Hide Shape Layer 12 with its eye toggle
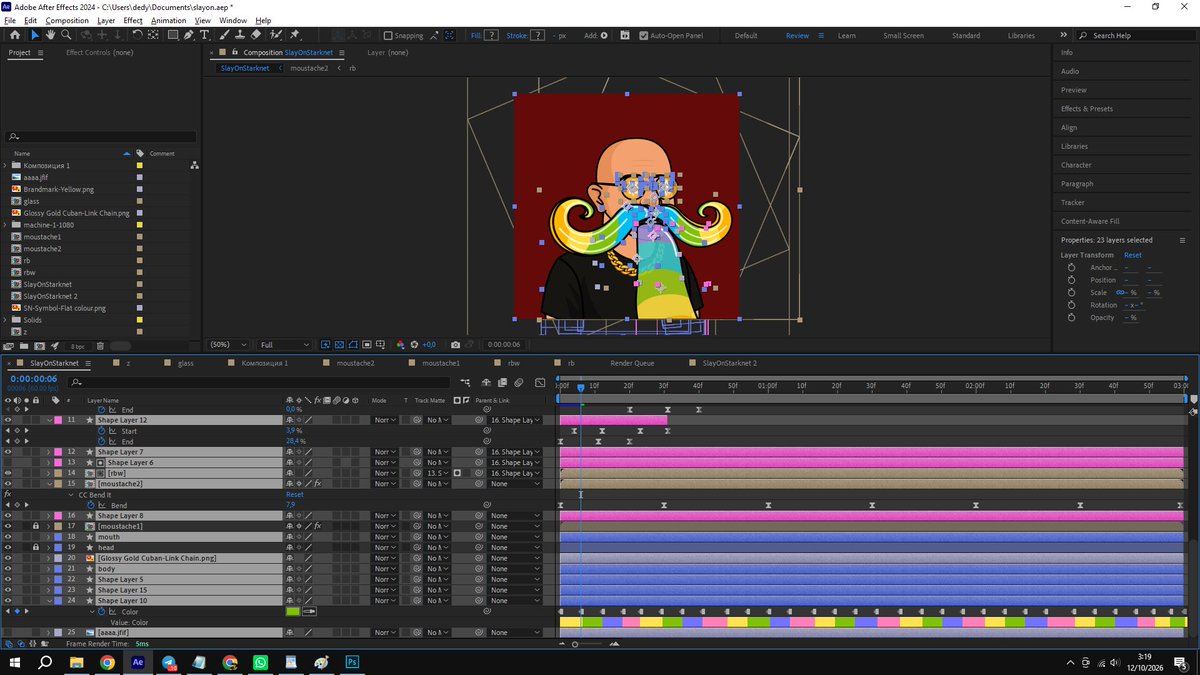 click(8, 420)
